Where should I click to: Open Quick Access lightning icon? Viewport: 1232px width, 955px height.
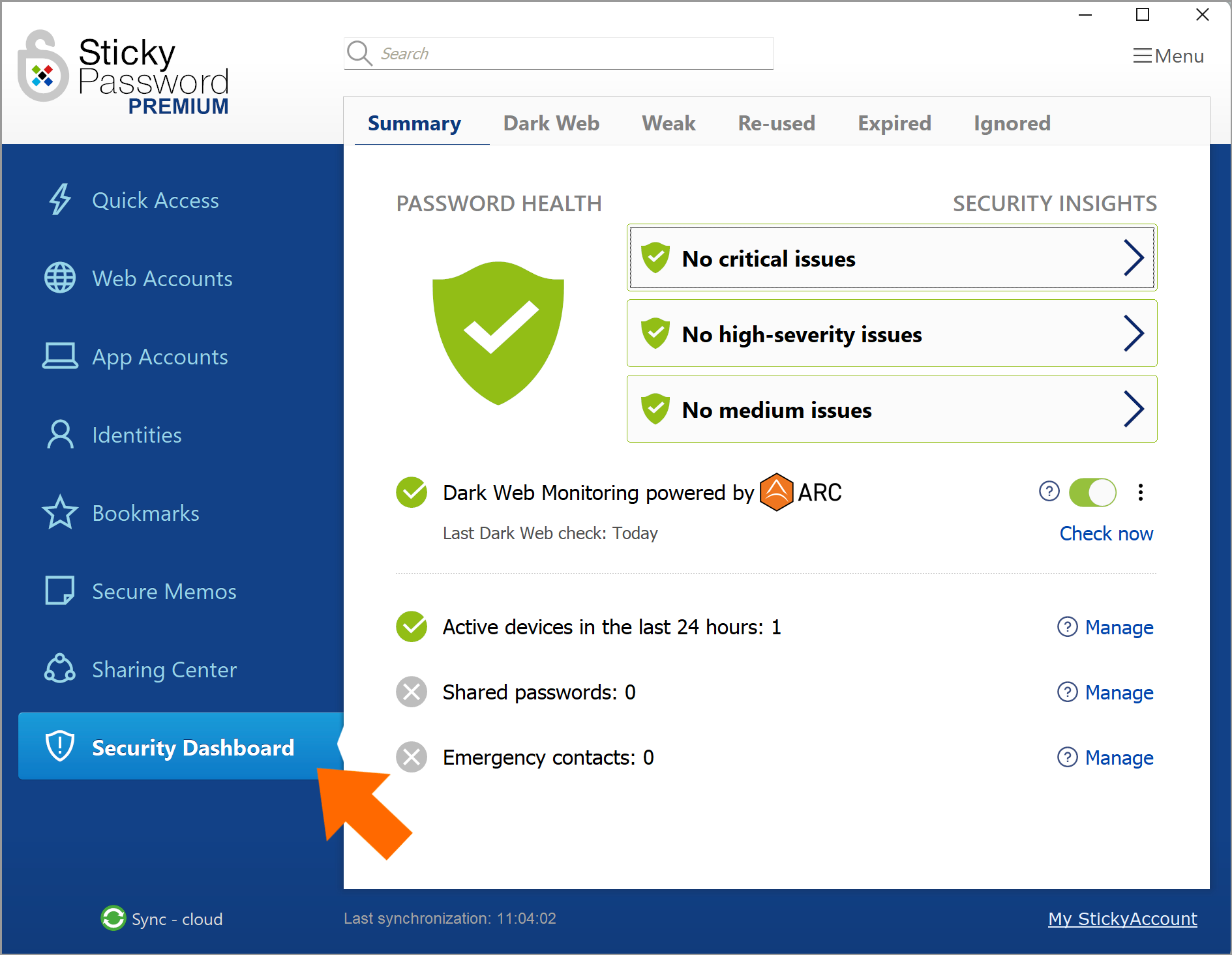(x=60, y=199)
